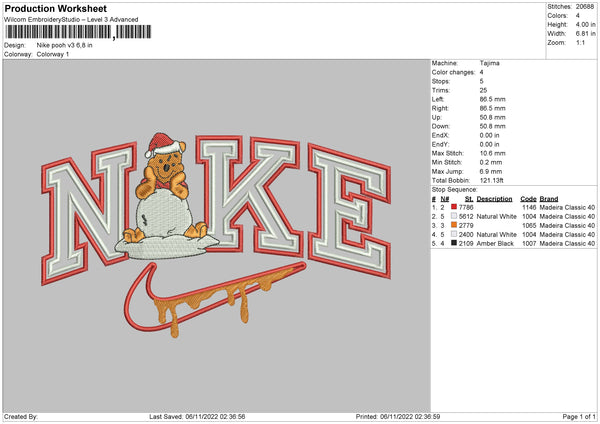Click code '1007' in stop row 5
This screenshot has height=424, width=600.
click(529, 243)
